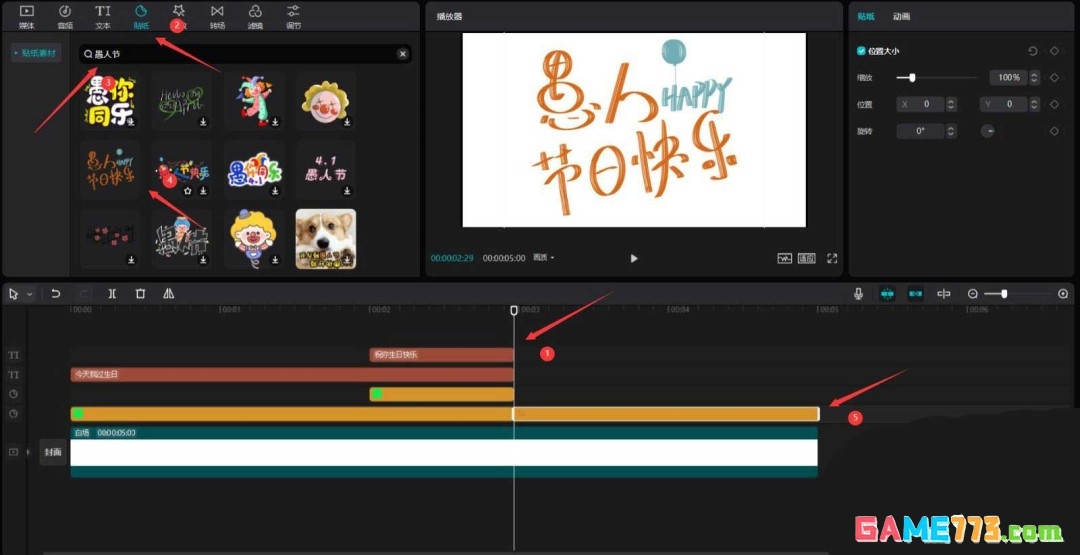Select the 今天我过生日 text clip
1080x555 pixels.
[x=292, y=375]
